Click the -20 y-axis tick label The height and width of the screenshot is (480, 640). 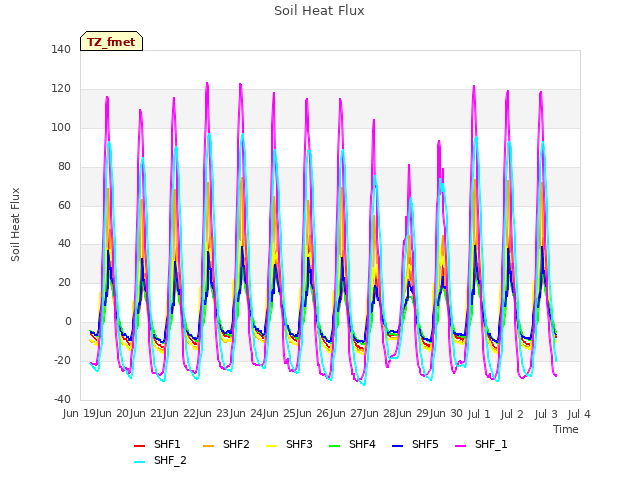point(62,360)
